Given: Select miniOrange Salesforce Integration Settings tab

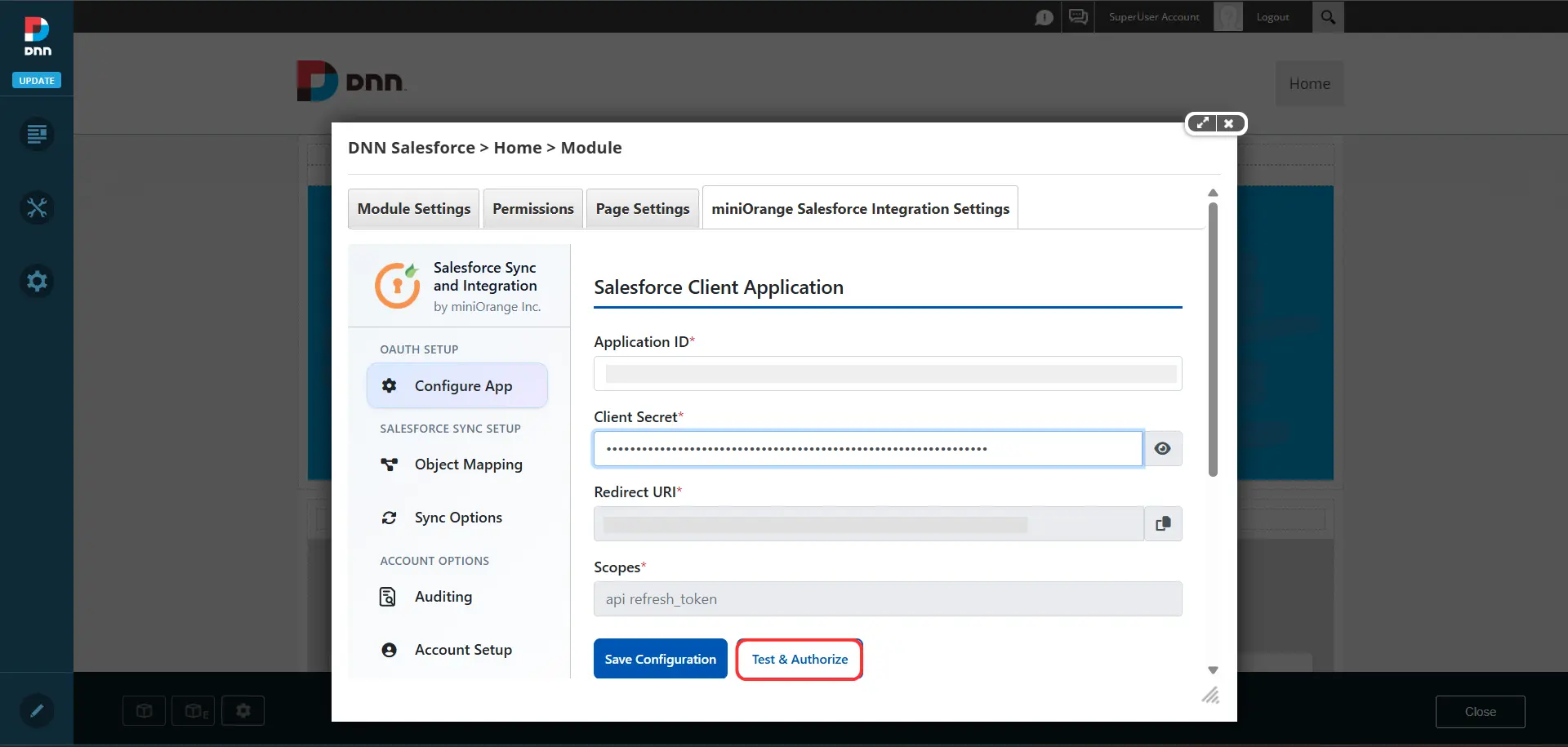Looking at the screenshot, I should coord(860,208).
